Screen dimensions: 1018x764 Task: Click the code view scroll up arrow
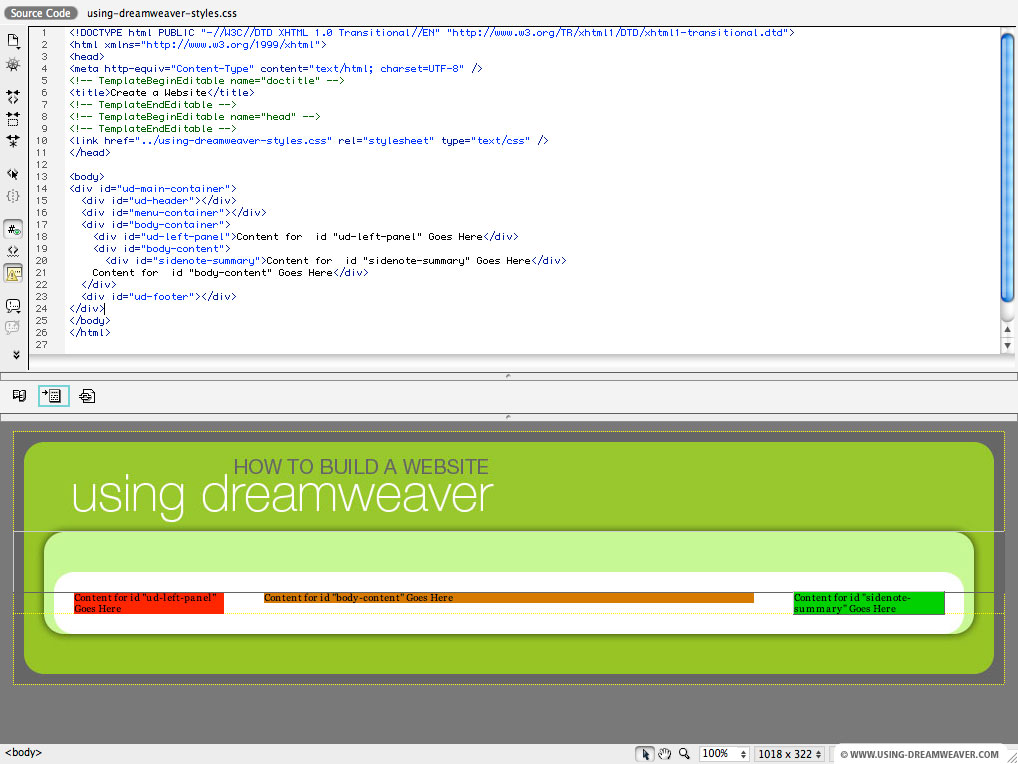(x=1008, y=330)
